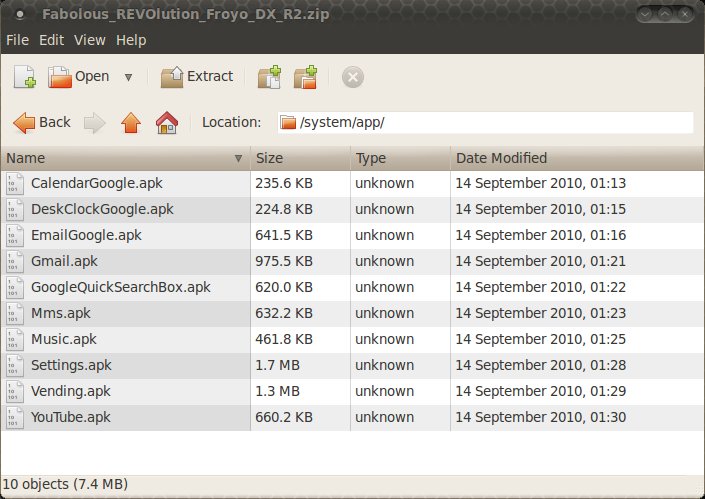Screen dimensions: 705x499
Task: Click the file icon beside GoogleQuickSearchBox.apk
Action: click(14, 288)
